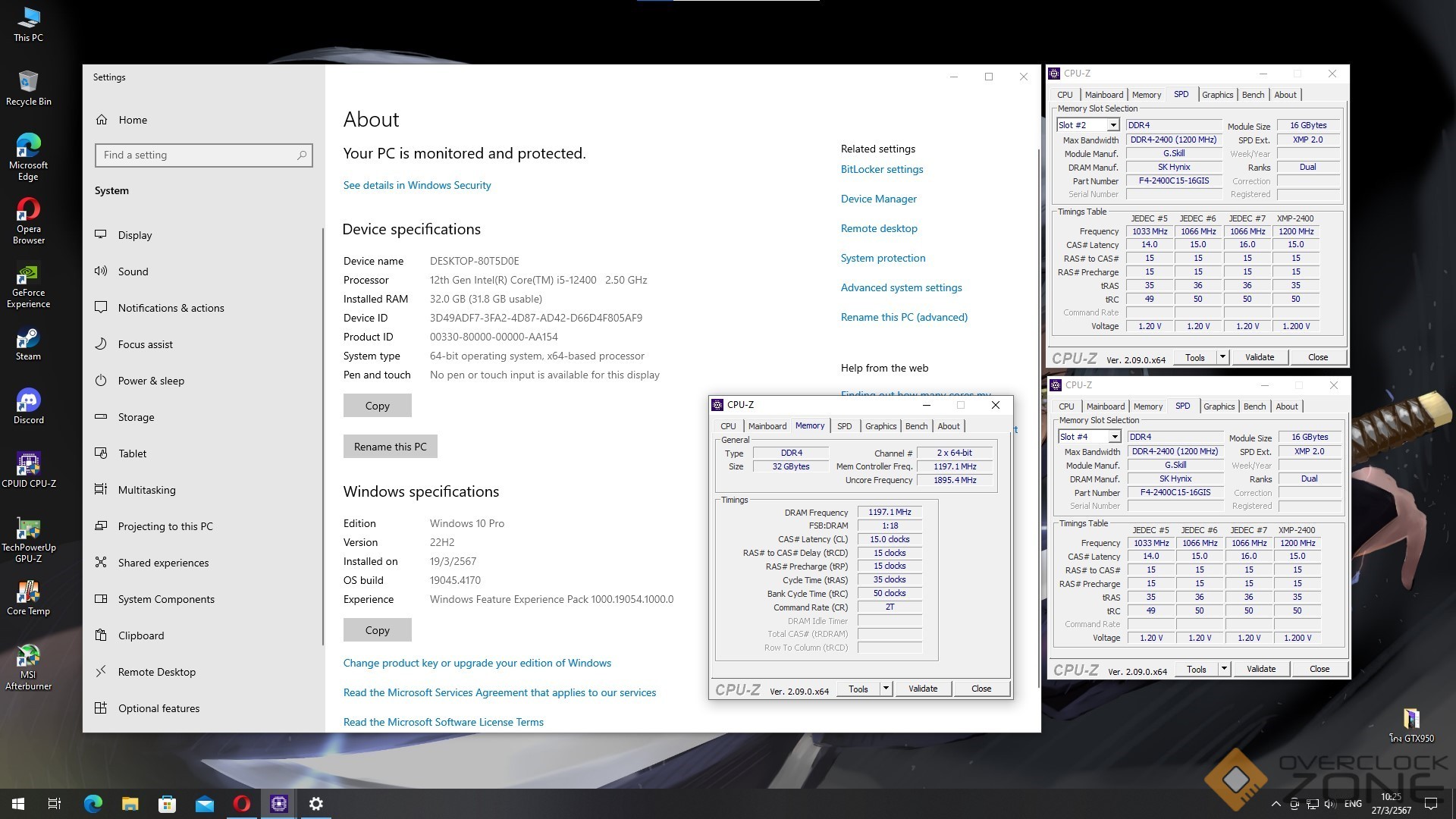The image size is (1456, 819).
Task: Select the Mainboard tab in the Slot #4 window
Action: pos(1105,406)
